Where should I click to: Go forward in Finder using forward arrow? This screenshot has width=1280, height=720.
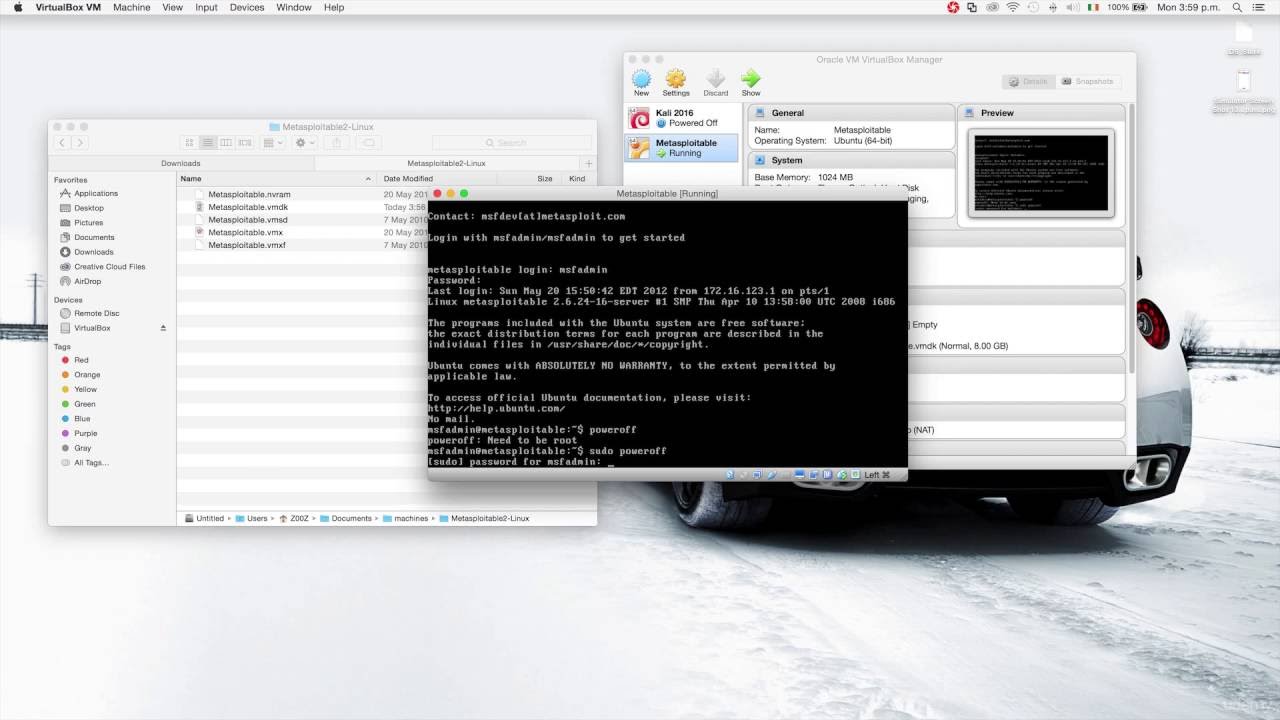(x=79, y=143)
